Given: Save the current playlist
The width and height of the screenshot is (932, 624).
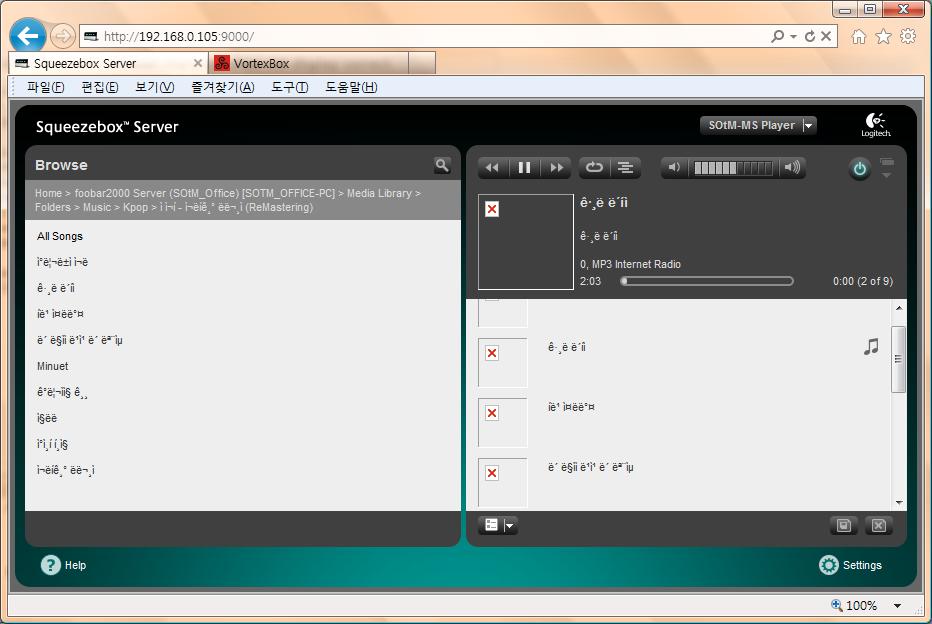Looking at the screenshot, I should (x=844, y=525).
